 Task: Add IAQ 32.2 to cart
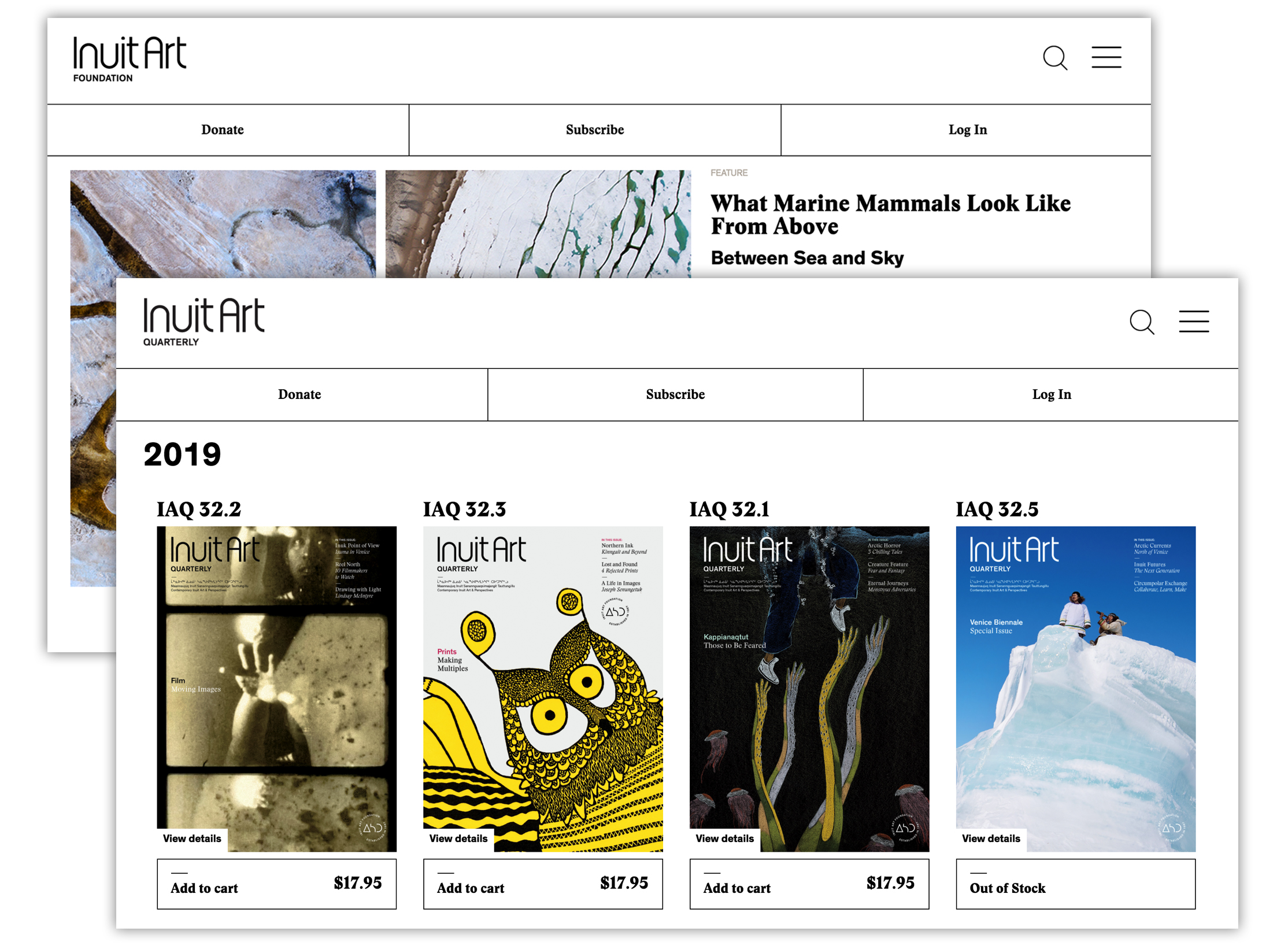(x=276, y=884)
